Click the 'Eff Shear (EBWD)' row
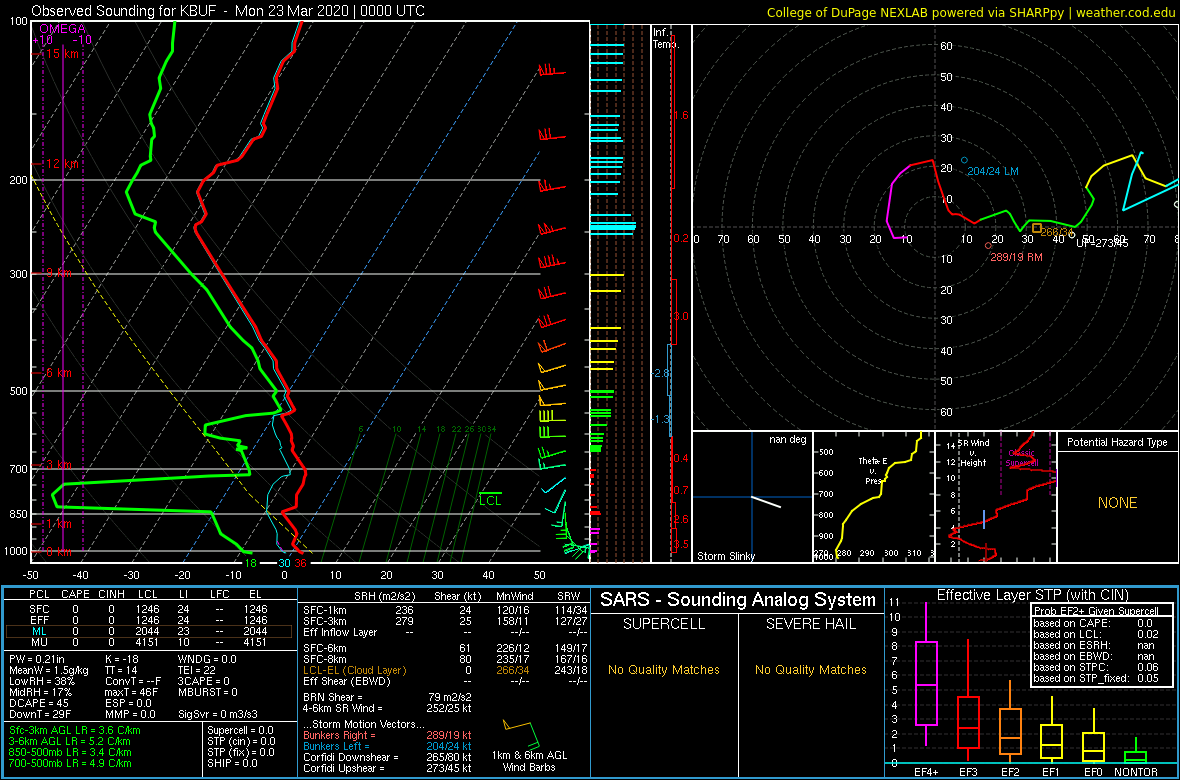 point(444,681)
